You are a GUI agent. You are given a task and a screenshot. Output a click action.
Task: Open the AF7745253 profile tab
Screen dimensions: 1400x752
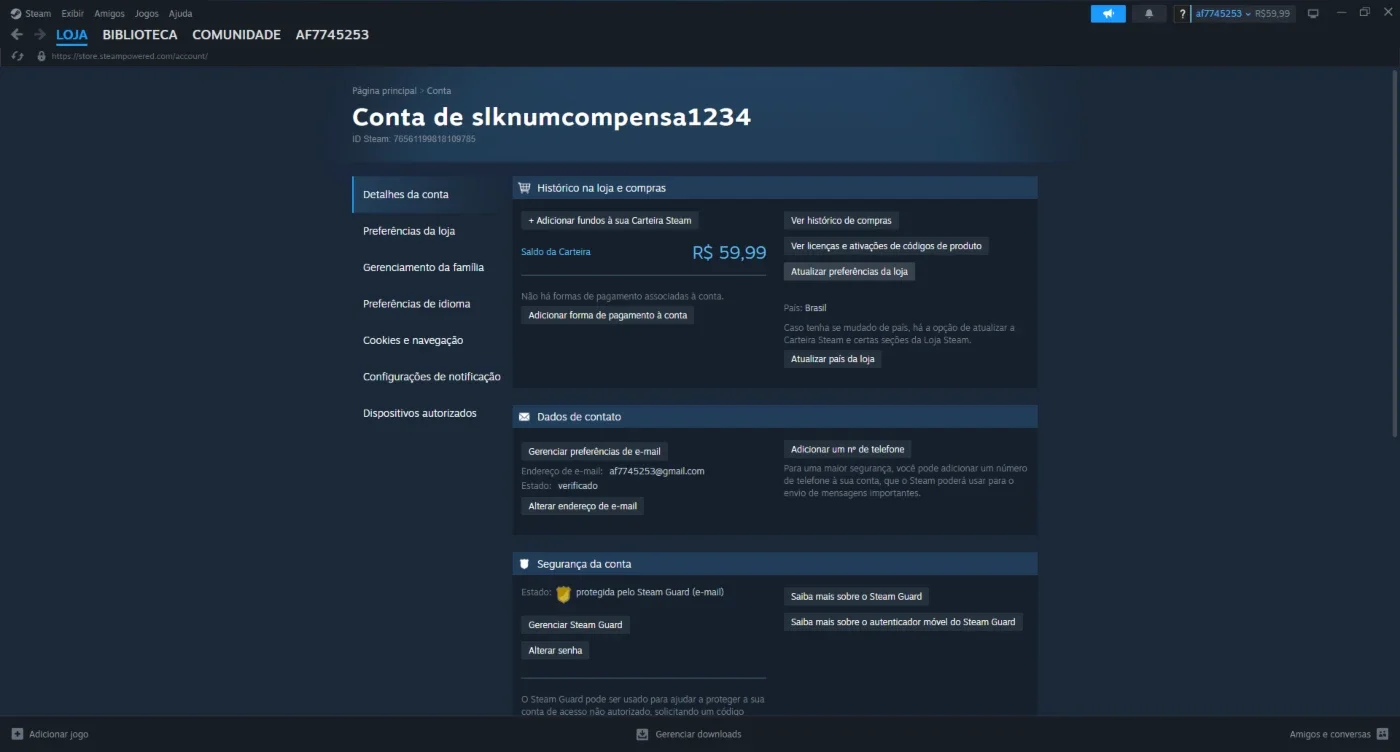[332, 35]
